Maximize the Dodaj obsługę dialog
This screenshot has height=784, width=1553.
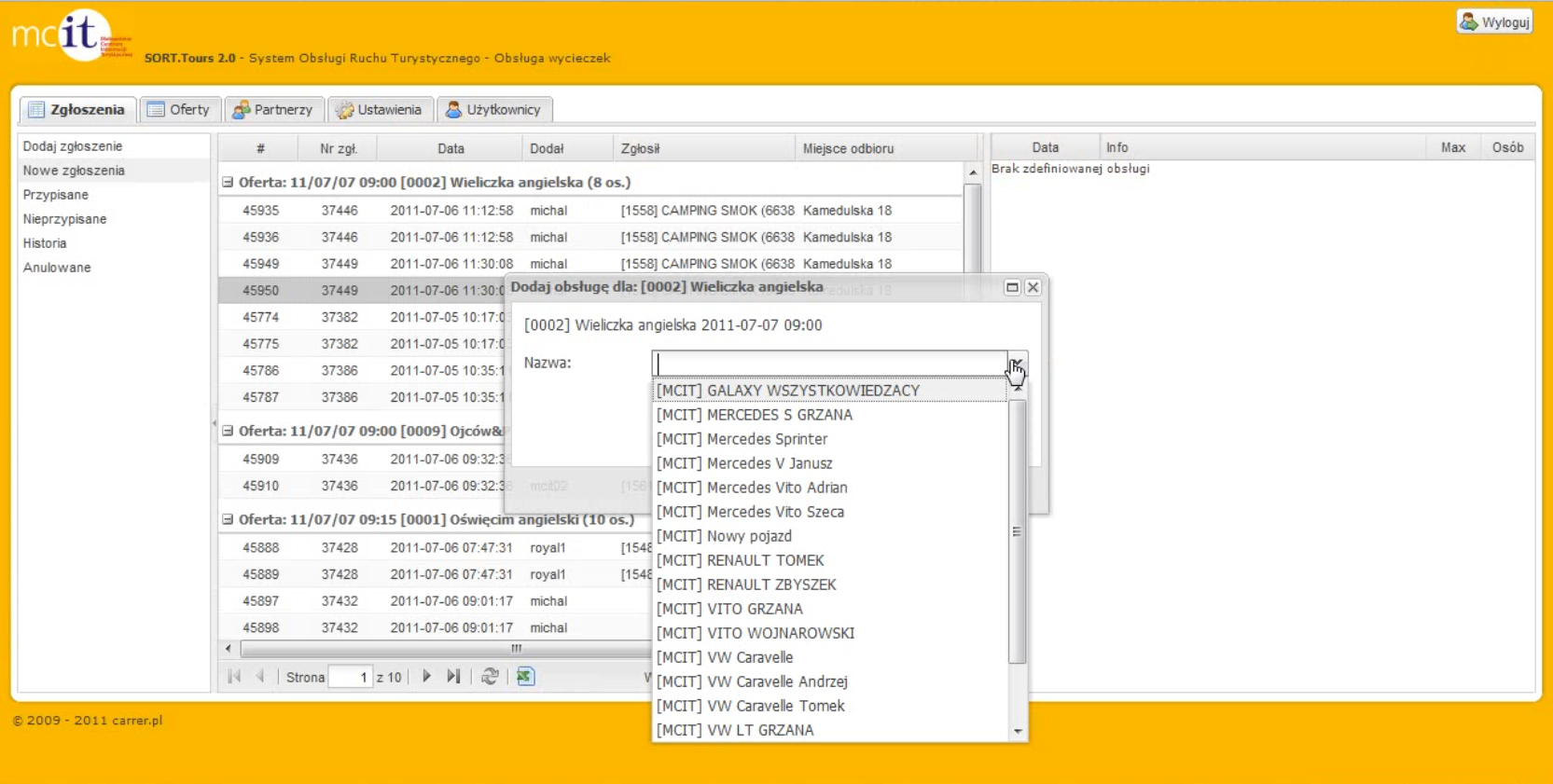(1012, 287)
